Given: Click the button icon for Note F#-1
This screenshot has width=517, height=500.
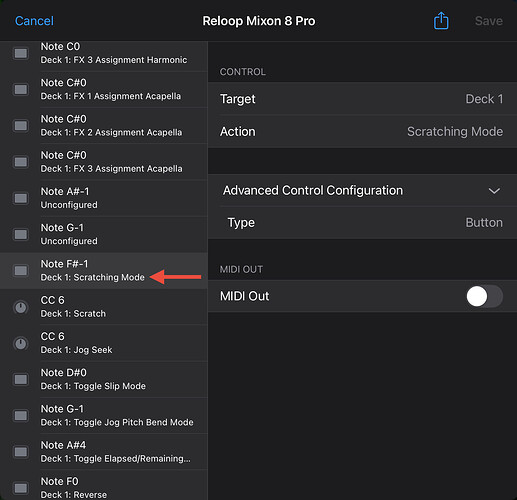Looking at the screenshot, I should point(21,271).
